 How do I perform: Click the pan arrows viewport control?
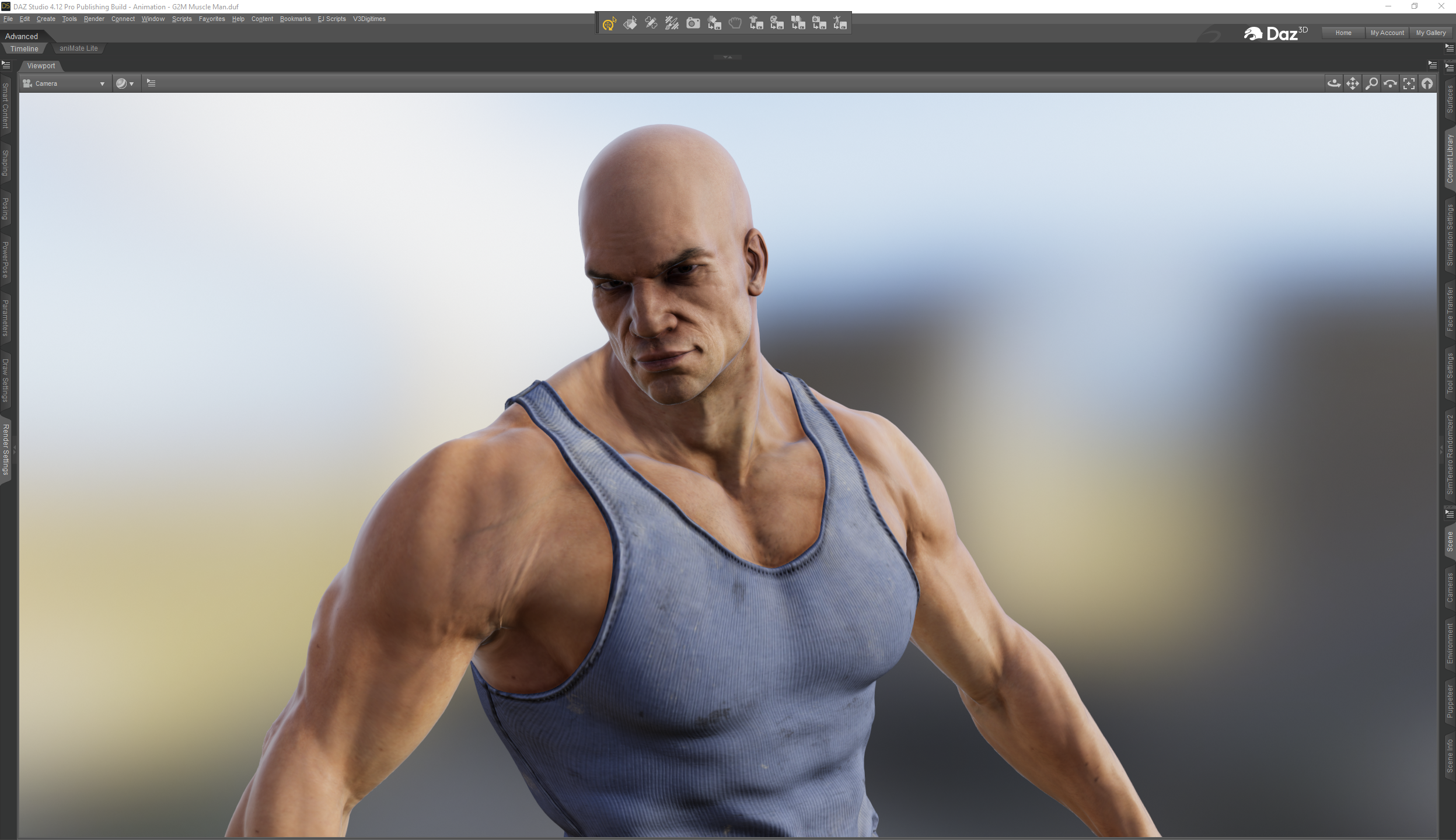[x=1353, y=83]
